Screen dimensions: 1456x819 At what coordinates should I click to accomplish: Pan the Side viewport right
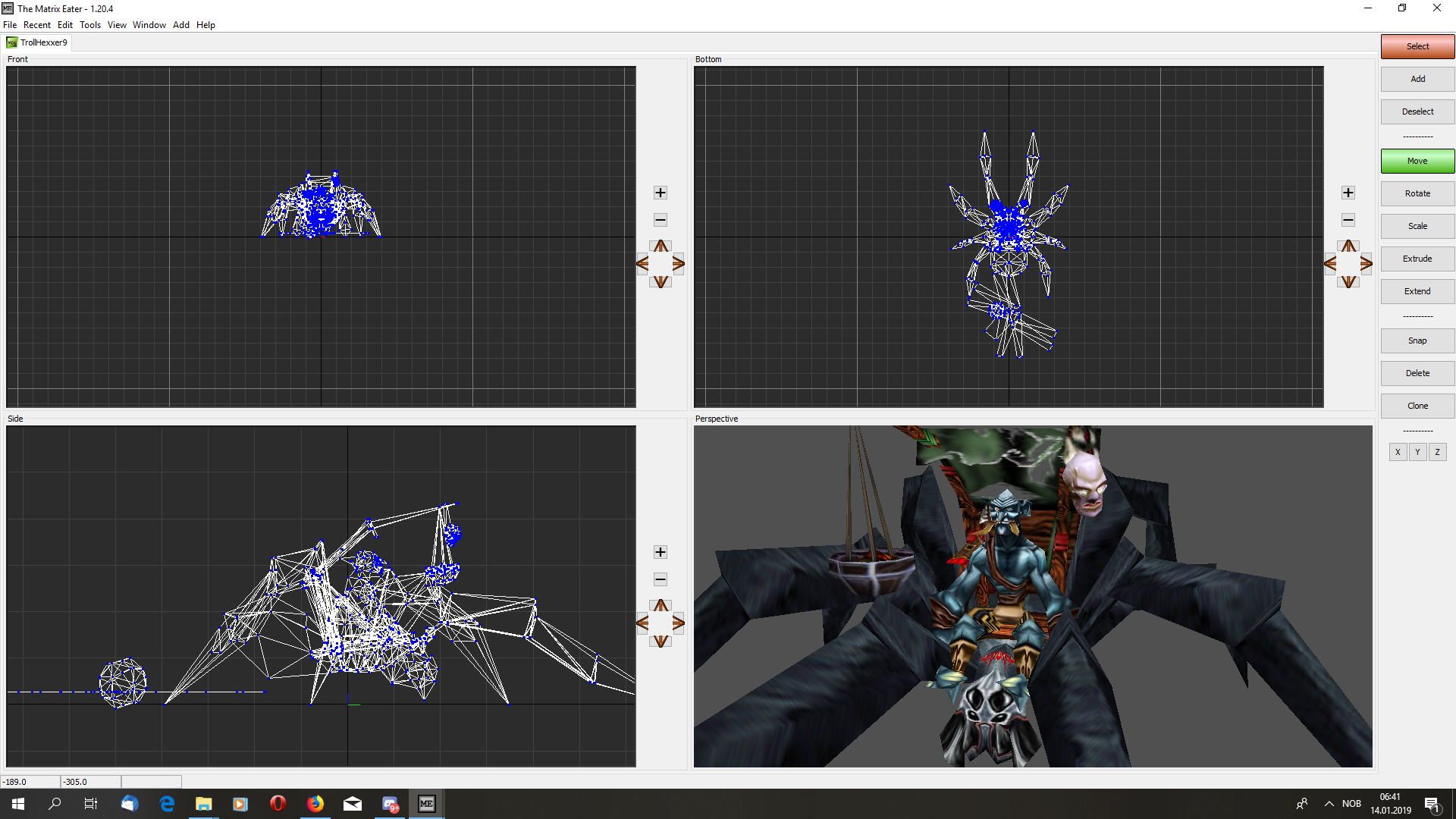[679, 623]
